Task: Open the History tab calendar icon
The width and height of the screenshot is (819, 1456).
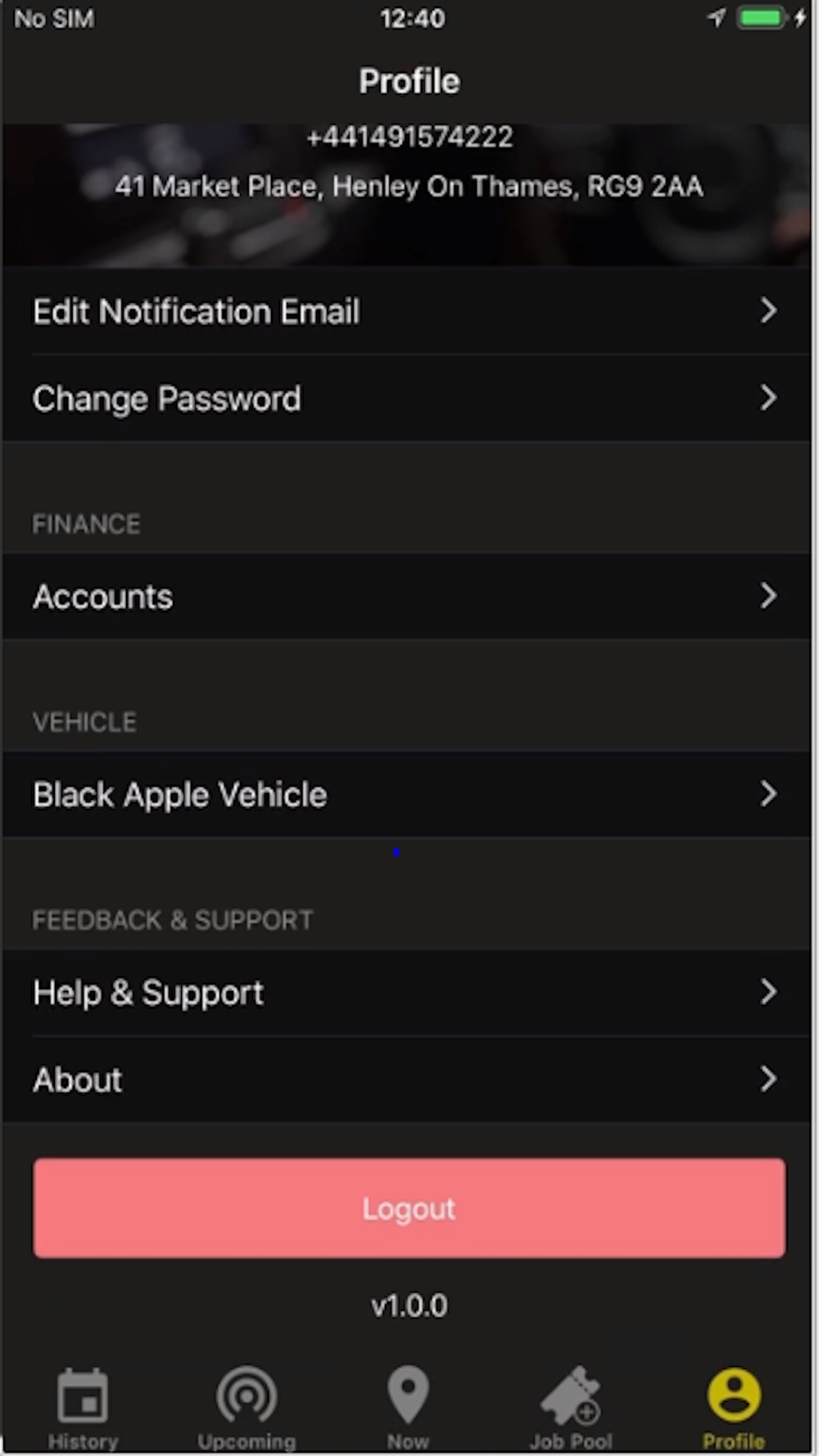Action: pyautogui.click(x=83, y=1395)
